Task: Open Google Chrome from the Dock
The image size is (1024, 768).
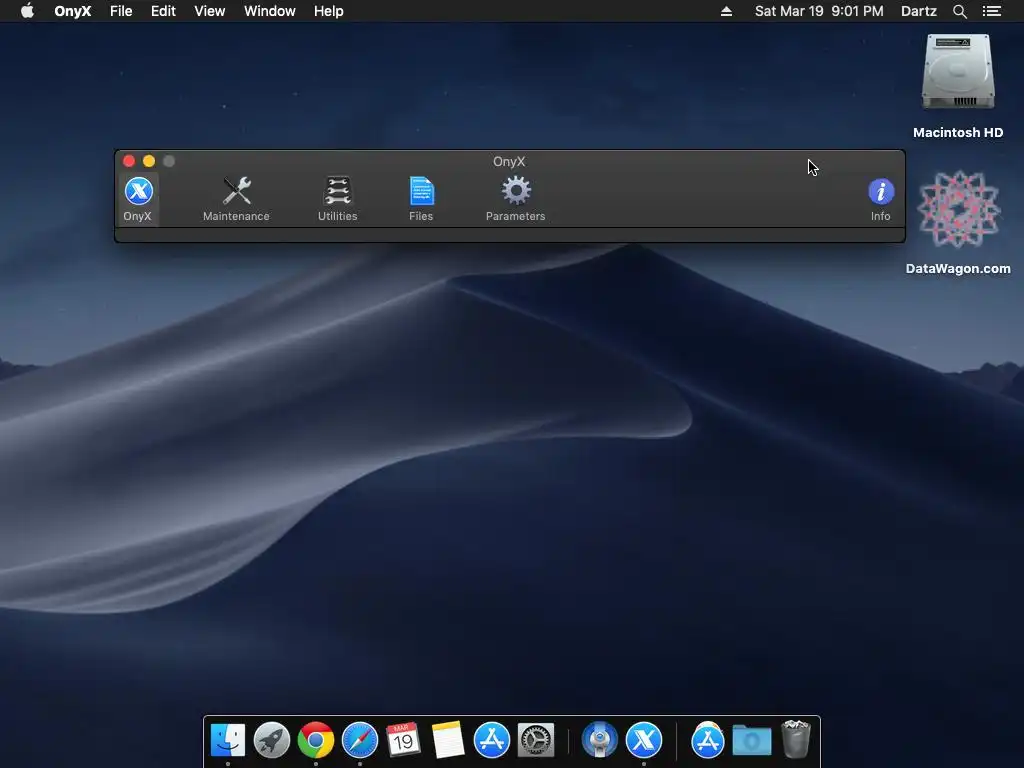Action: [x=315, y=740]
